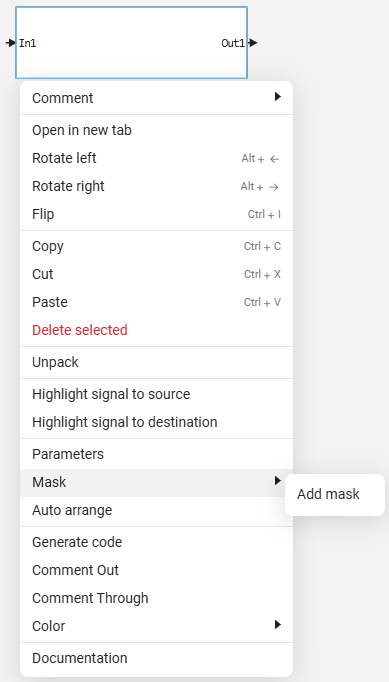Screen dimensions: 389x682
Task: Open the Mask submenu arrow
Action: 278,481
